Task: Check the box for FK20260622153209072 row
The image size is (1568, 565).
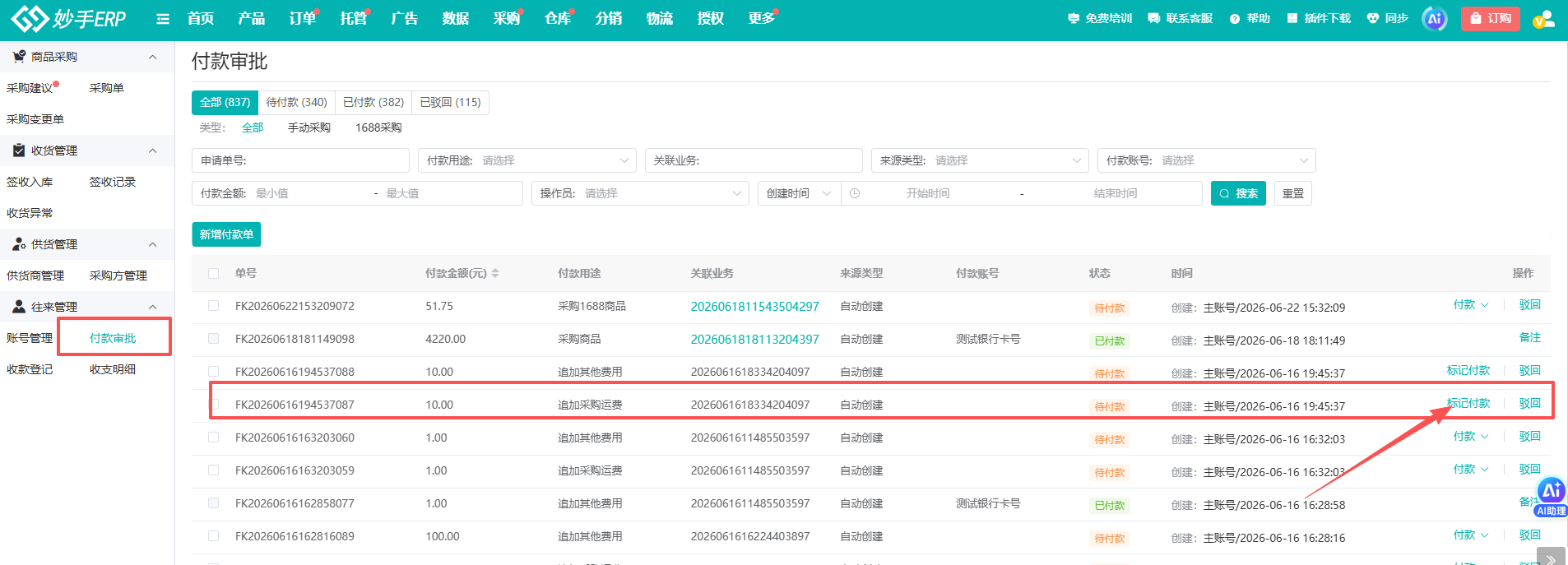Action: (214, 306)
